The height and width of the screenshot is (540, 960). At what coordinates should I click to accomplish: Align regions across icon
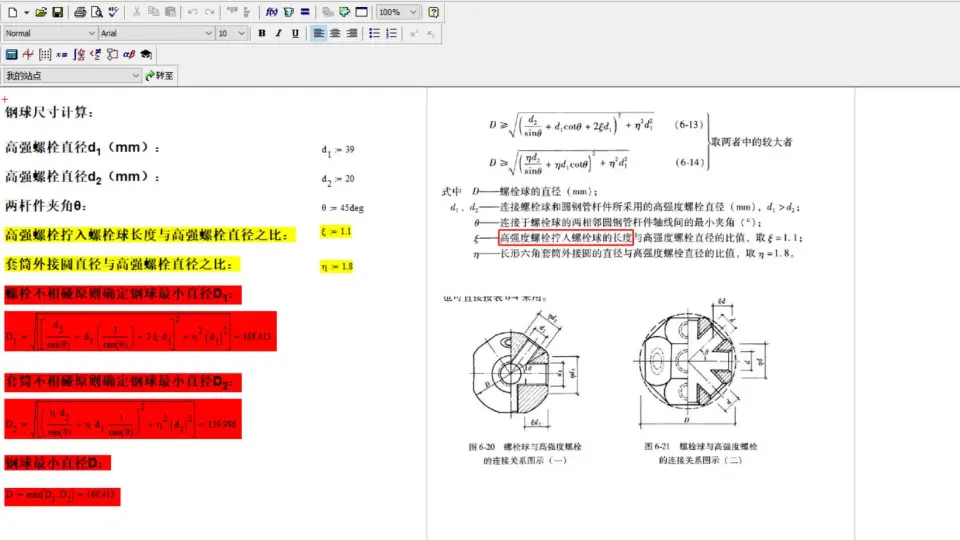click(232, 12)
